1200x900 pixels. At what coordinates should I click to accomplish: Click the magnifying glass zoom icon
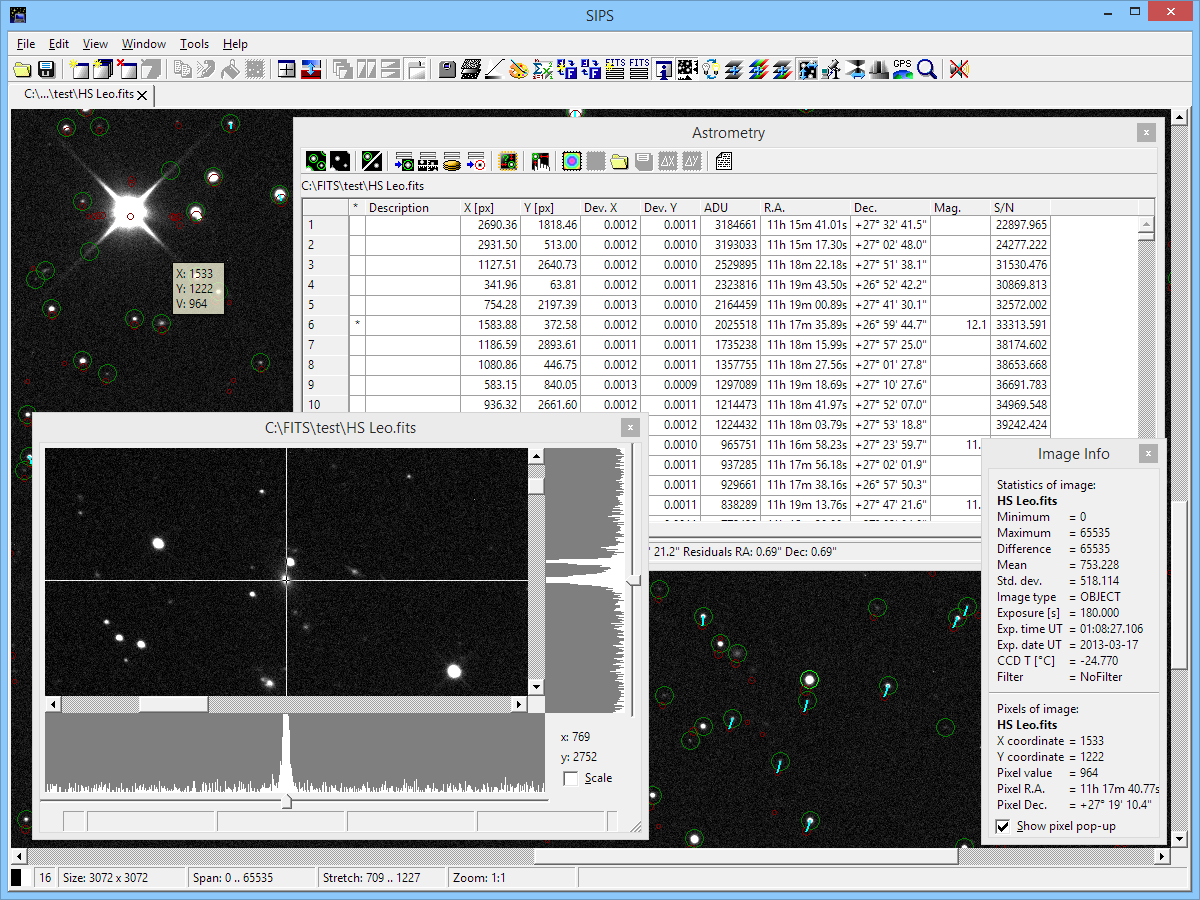tap(927, 69)
